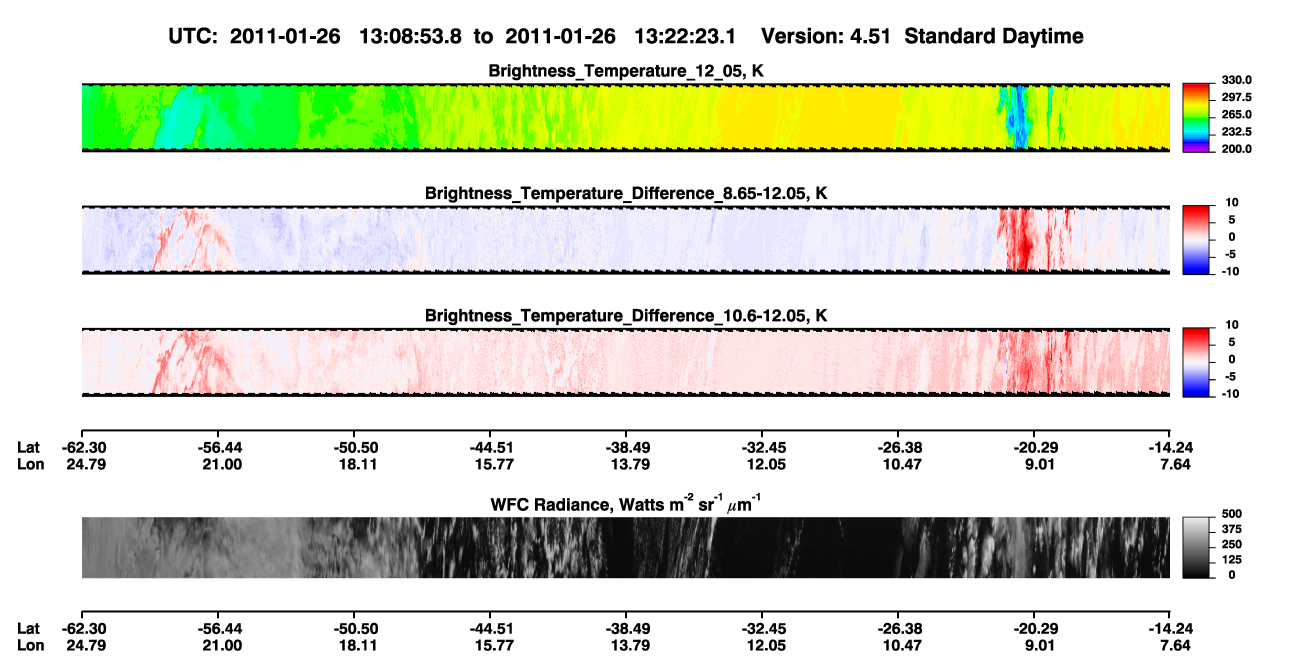Click end time 13:22:23.1 in the header
Viewport: 1300px width, 667px height.
(685, 37)
